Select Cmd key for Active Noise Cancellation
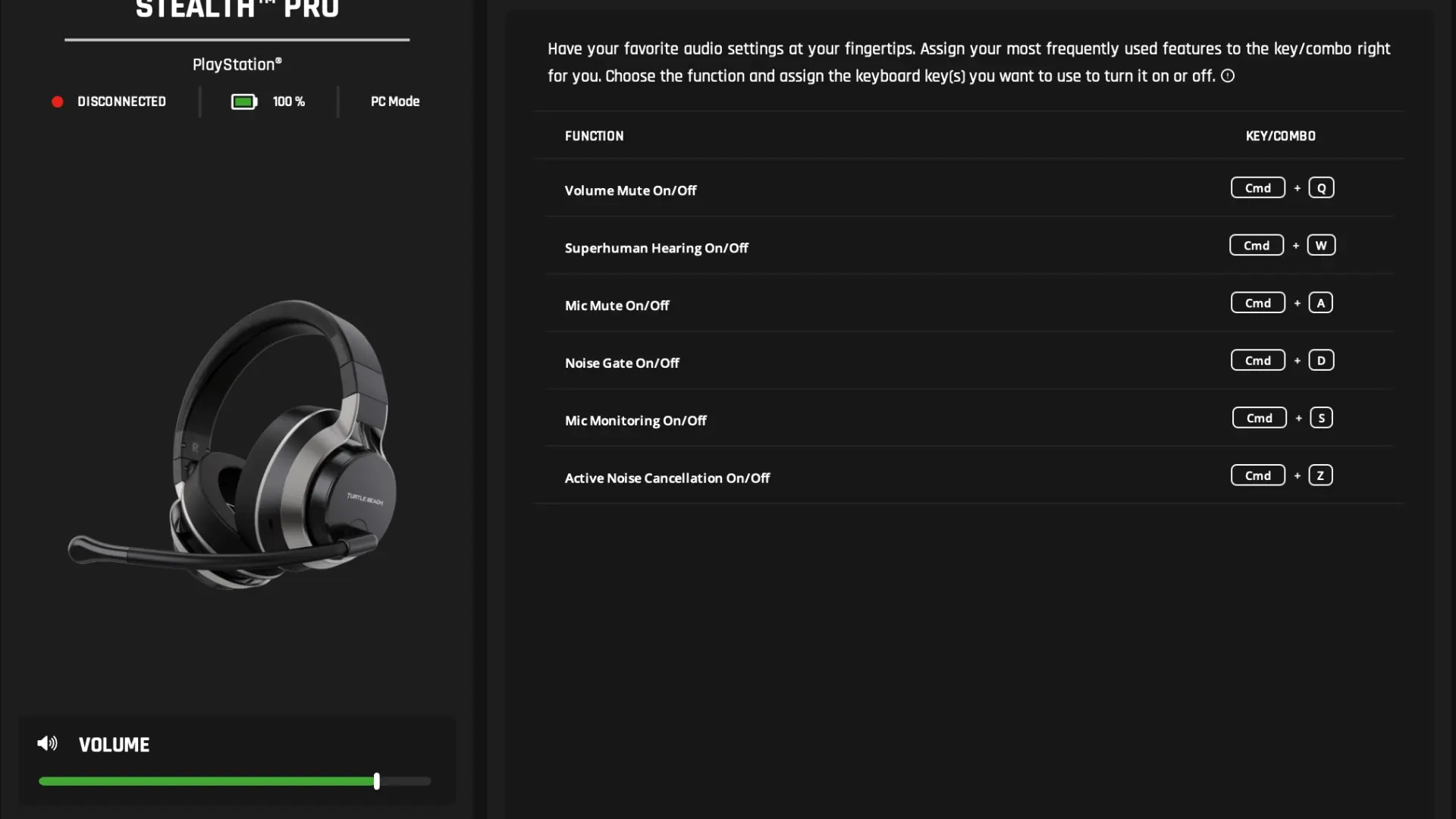1456x819 pixels. 1258,476
